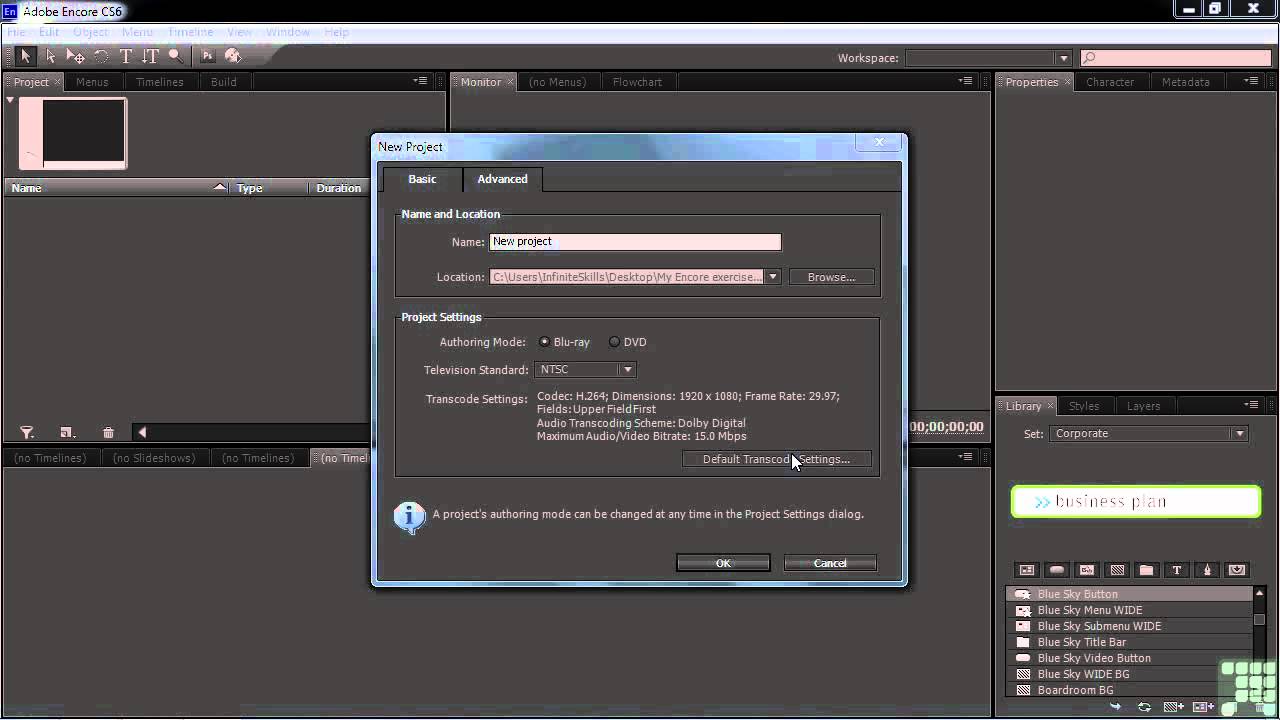Click the OK button
This screenshot has height=720, width=1280.
point(723,563)
